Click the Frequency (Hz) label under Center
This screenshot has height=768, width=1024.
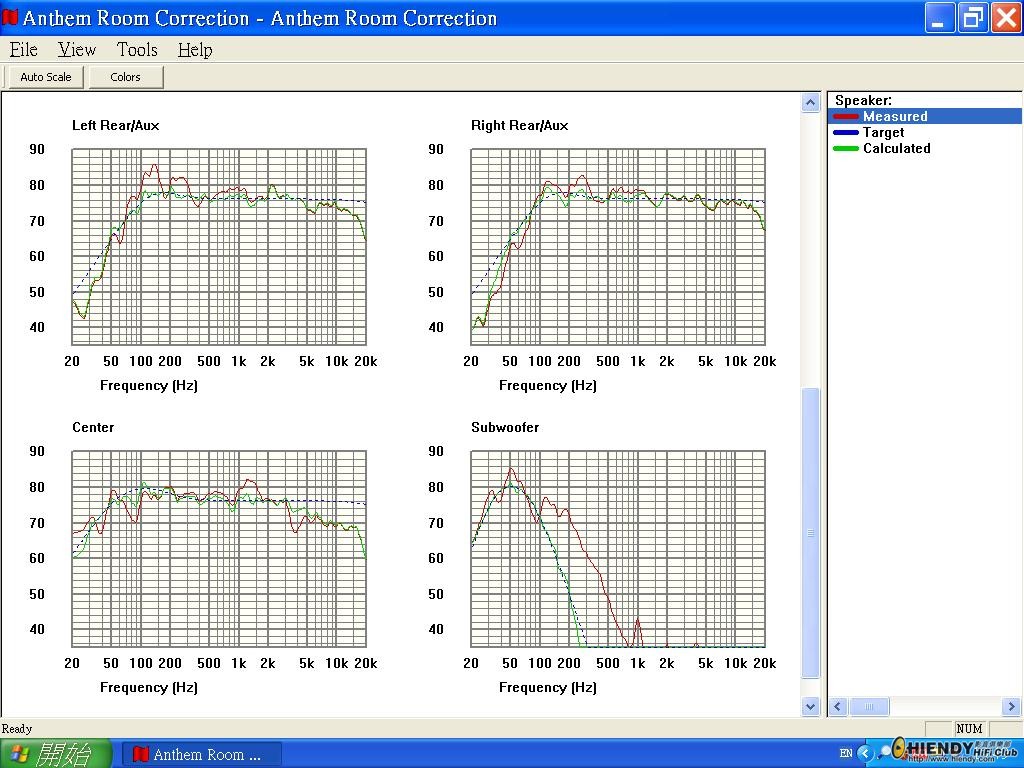(148, 687)
